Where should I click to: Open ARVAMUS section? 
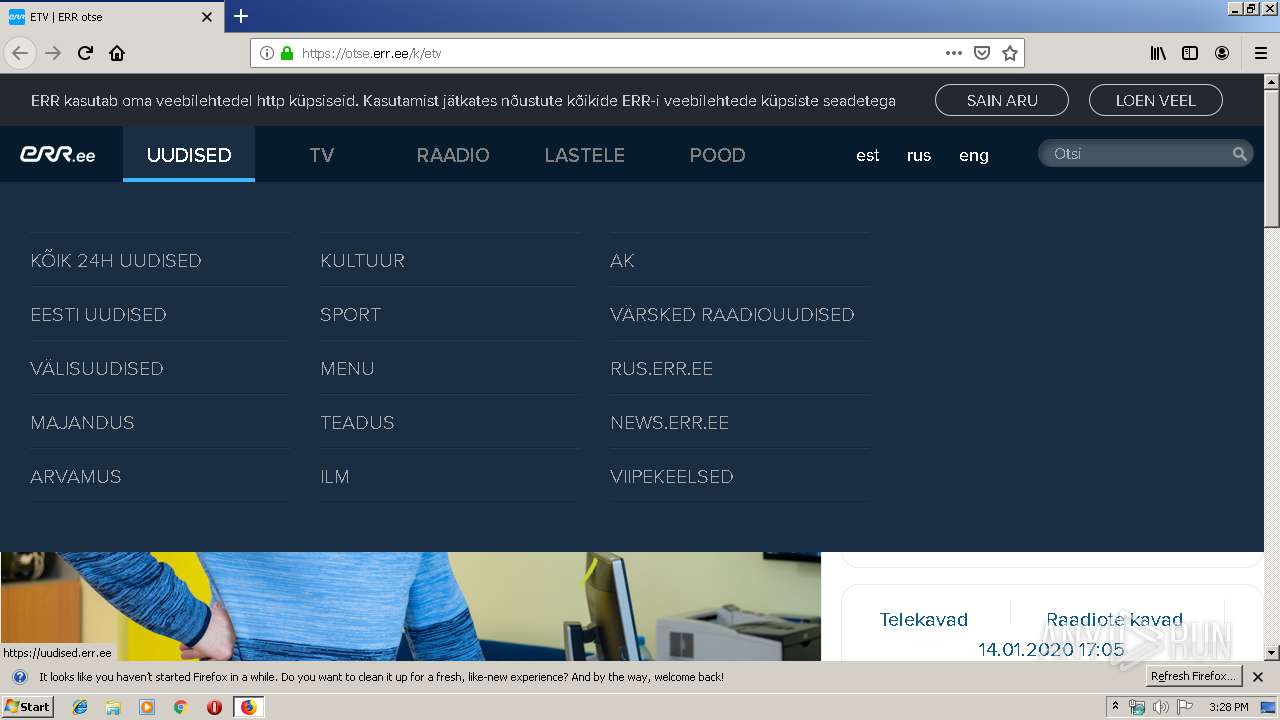point(76,476)
